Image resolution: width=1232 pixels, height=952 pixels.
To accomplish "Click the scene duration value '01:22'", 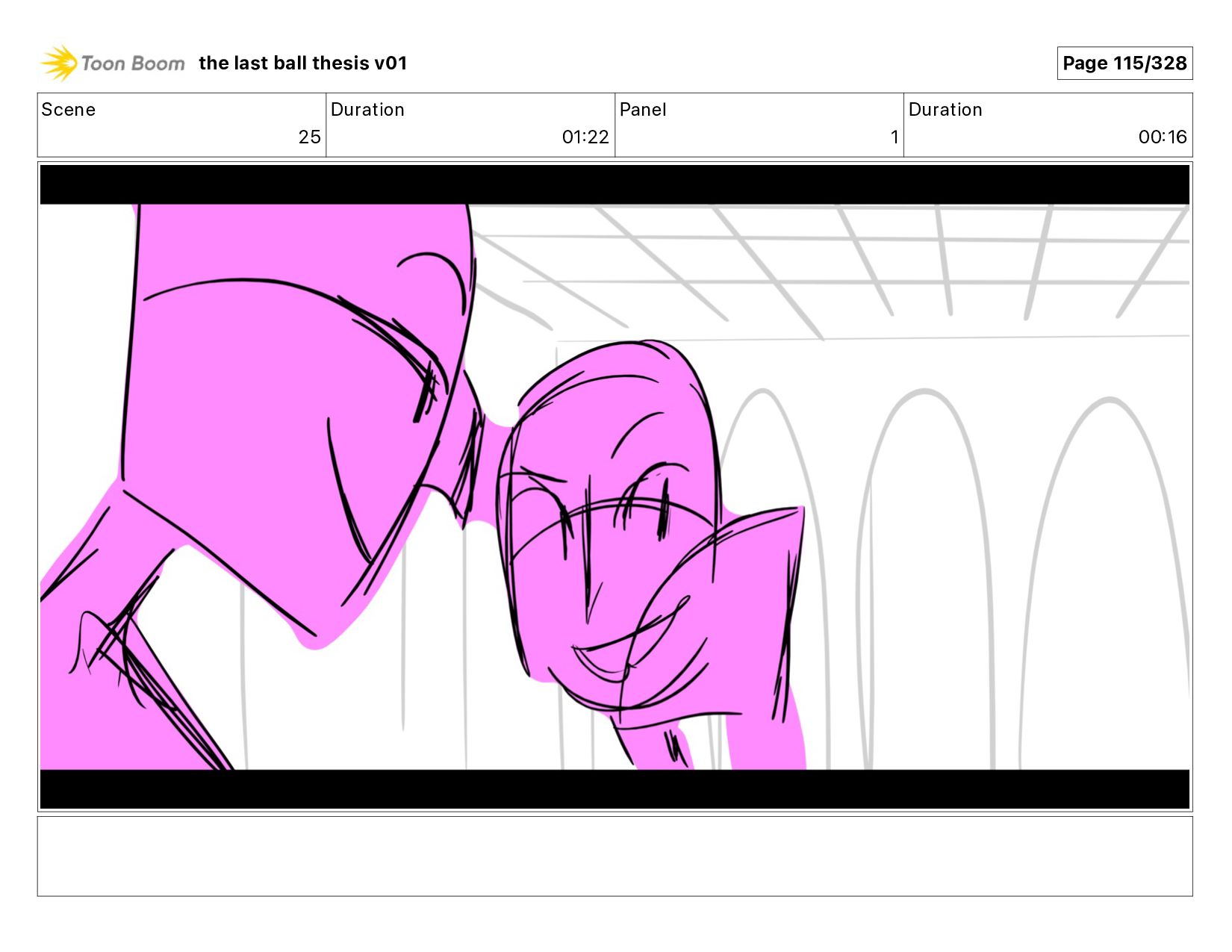I will [585, 137].
